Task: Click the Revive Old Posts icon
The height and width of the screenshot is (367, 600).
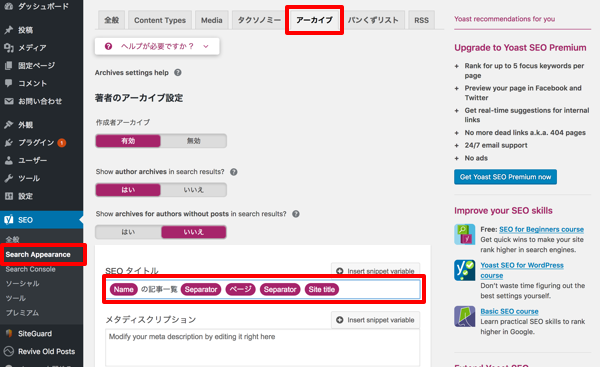Action: click(9, 351)
